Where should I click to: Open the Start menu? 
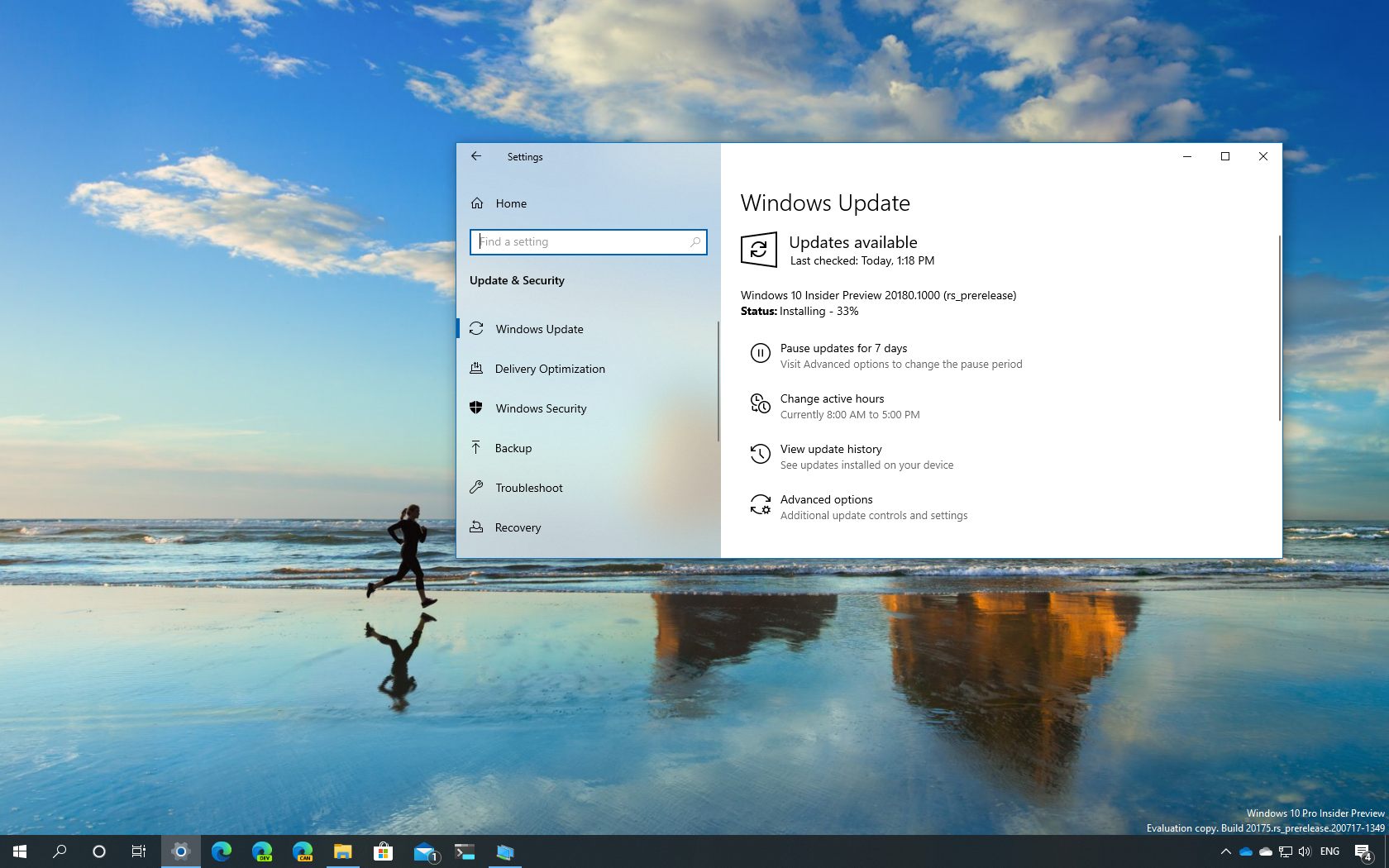click(17, 851)
